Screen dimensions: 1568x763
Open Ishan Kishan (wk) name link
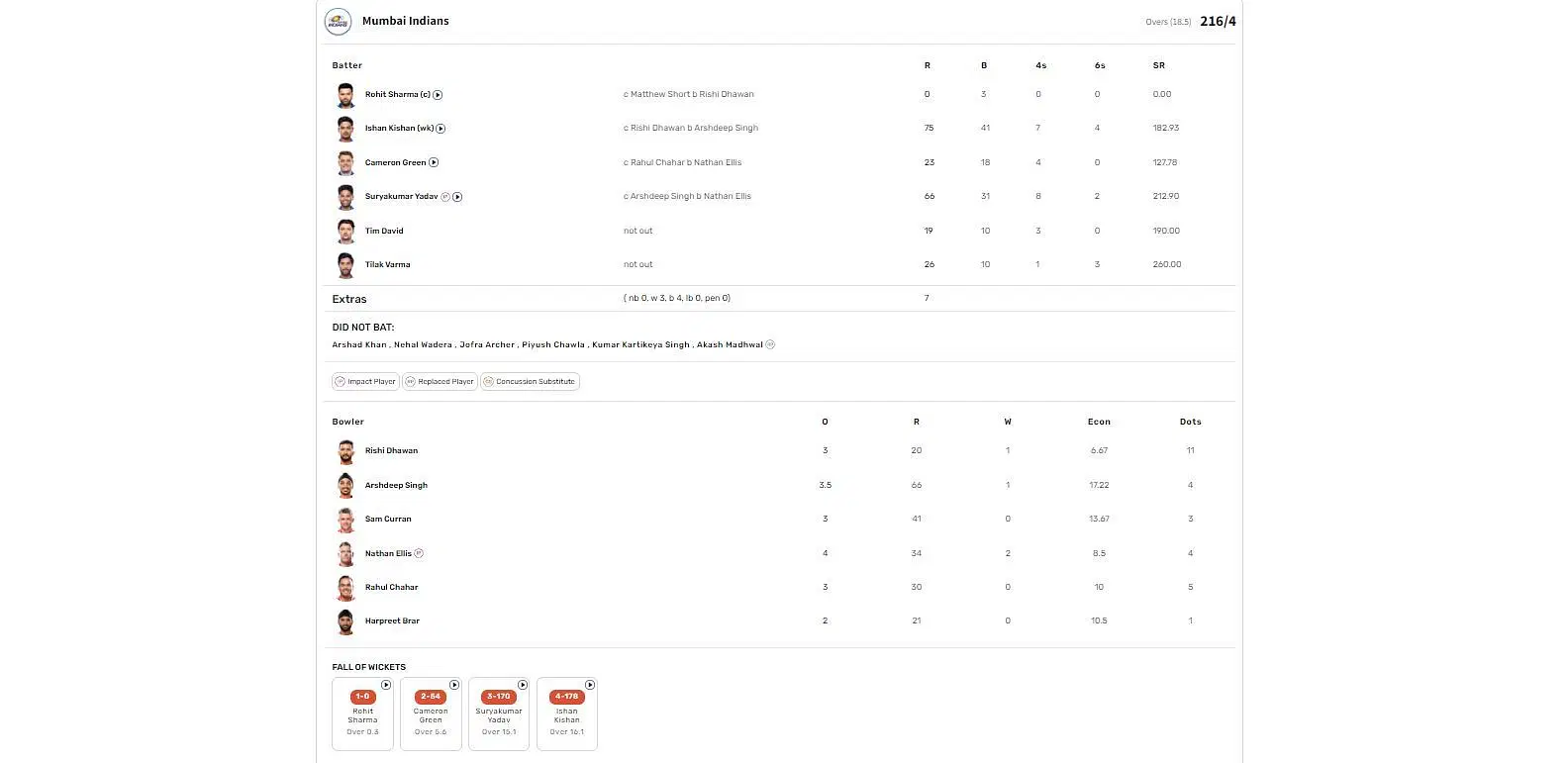(x=399, y=129)
